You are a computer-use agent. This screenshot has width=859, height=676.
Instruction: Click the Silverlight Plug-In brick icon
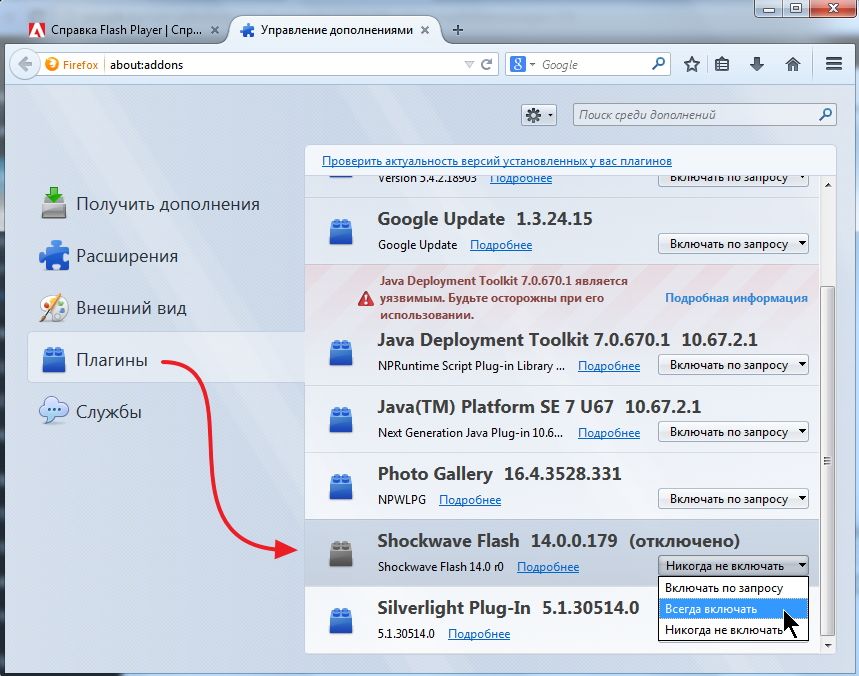tap(341, 621)
